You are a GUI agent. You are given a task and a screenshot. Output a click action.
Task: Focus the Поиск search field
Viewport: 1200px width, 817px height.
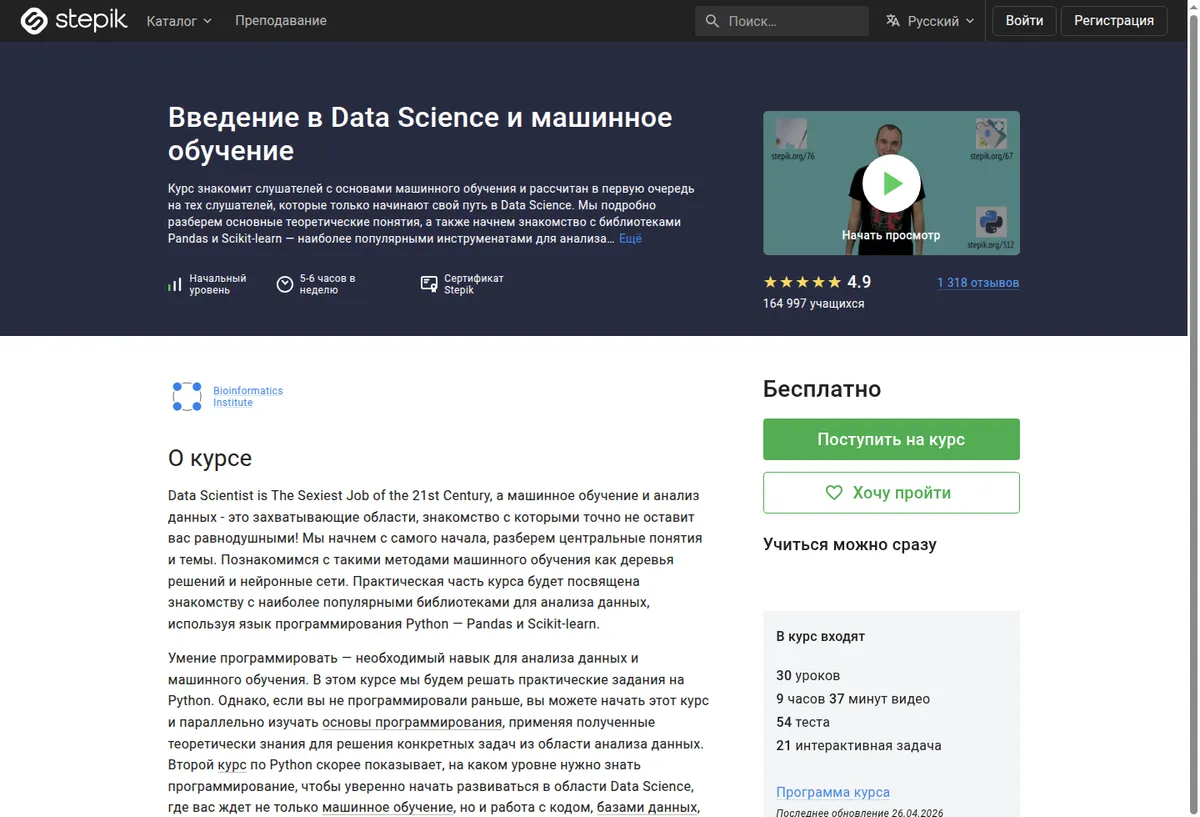[782, 21]
